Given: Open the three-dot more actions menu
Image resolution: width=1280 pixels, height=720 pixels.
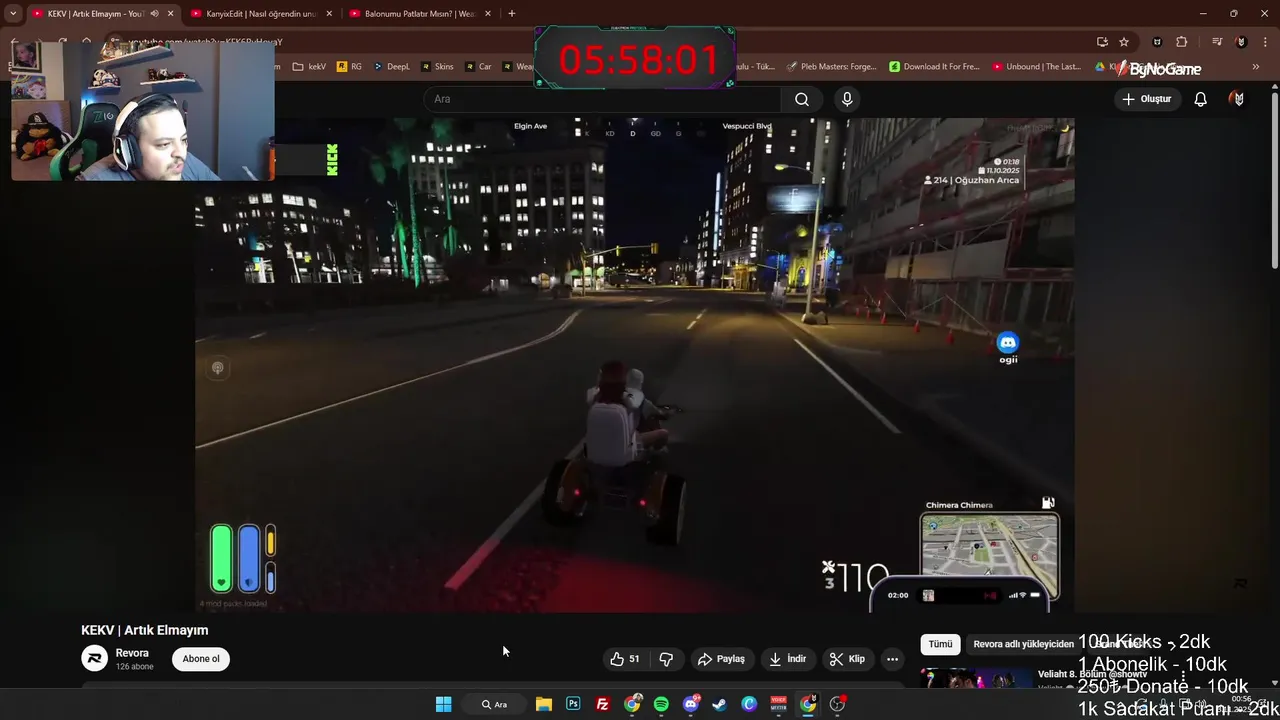Looking at the screenshot, I should click(892, 659).
